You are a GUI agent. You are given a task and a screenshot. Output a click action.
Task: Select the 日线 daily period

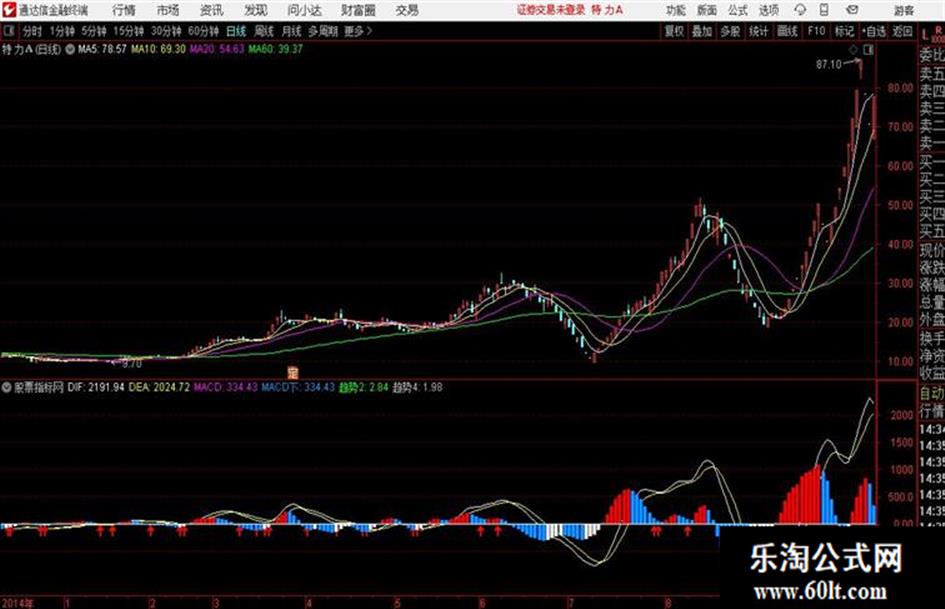point(236,31)
